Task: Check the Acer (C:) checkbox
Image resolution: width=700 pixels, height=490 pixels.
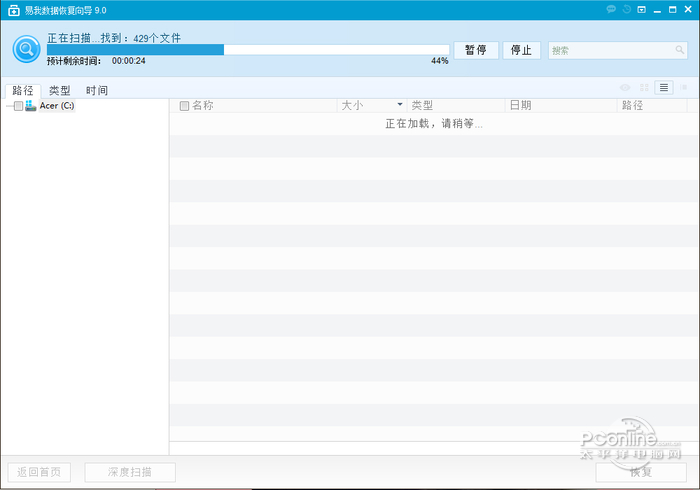Action: tap(18, 106)
